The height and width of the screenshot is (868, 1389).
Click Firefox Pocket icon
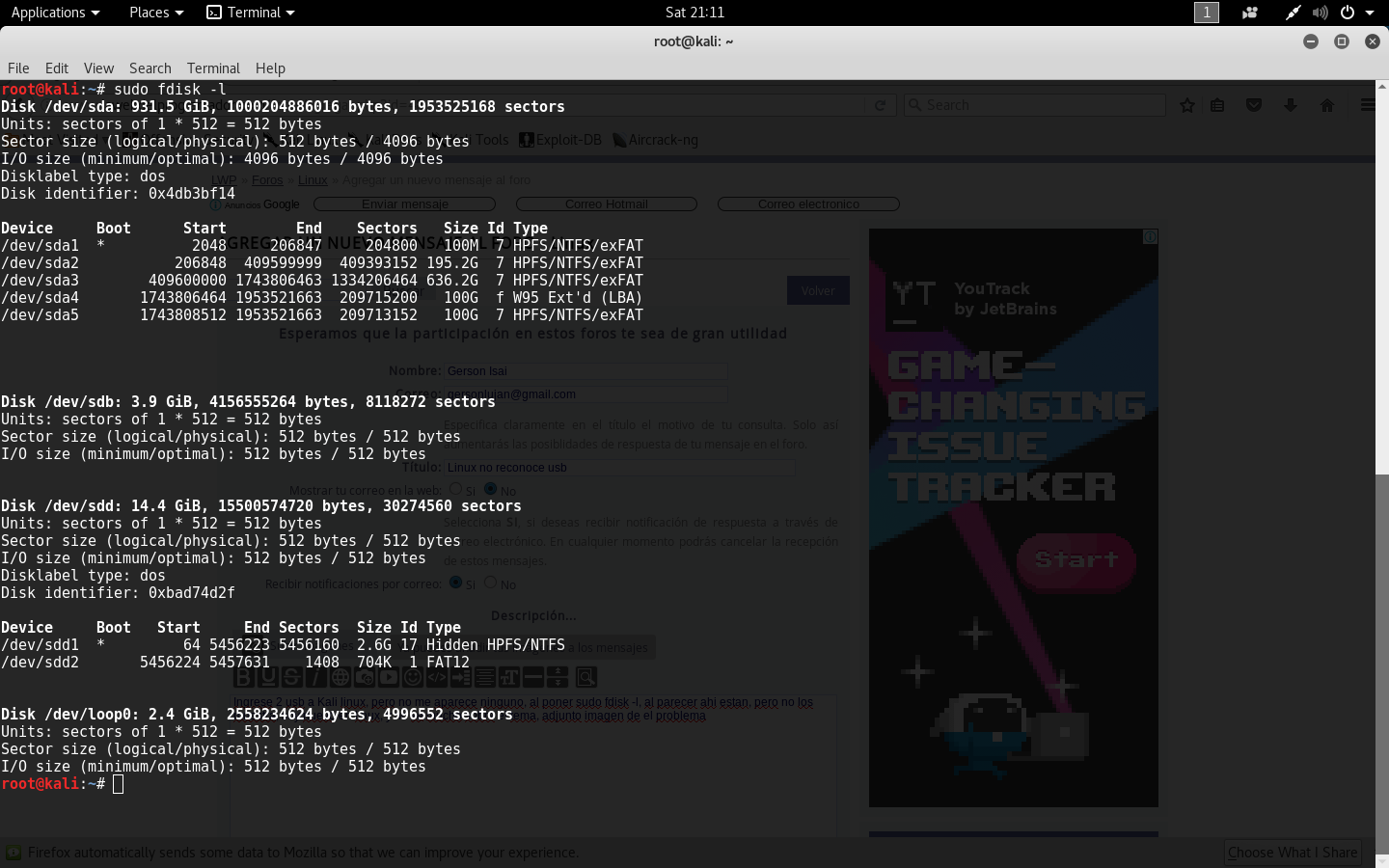(x=1254, y=105)
